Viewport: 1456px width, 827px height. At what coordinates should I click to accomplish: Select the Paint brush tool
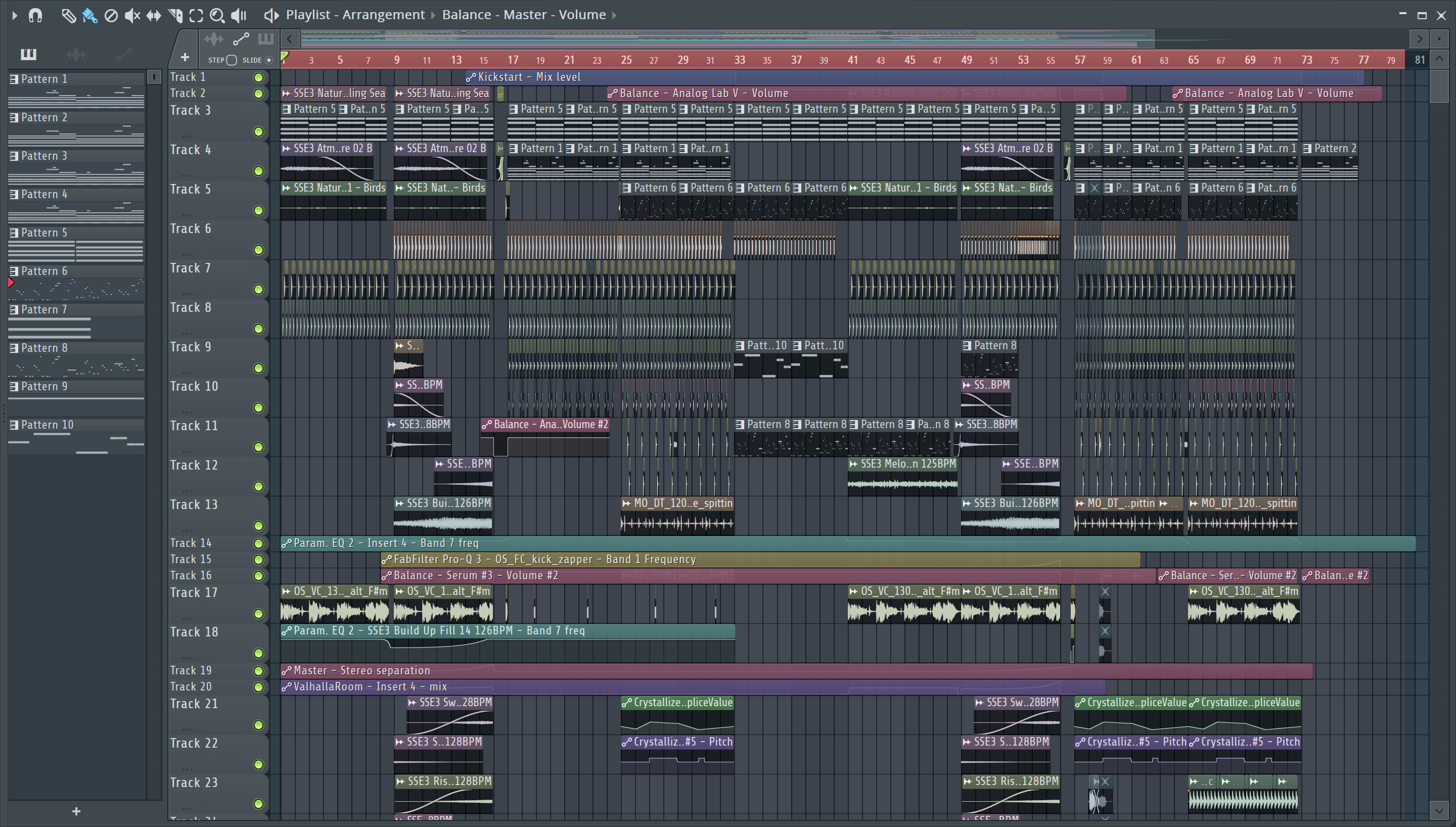pos(89,15)
